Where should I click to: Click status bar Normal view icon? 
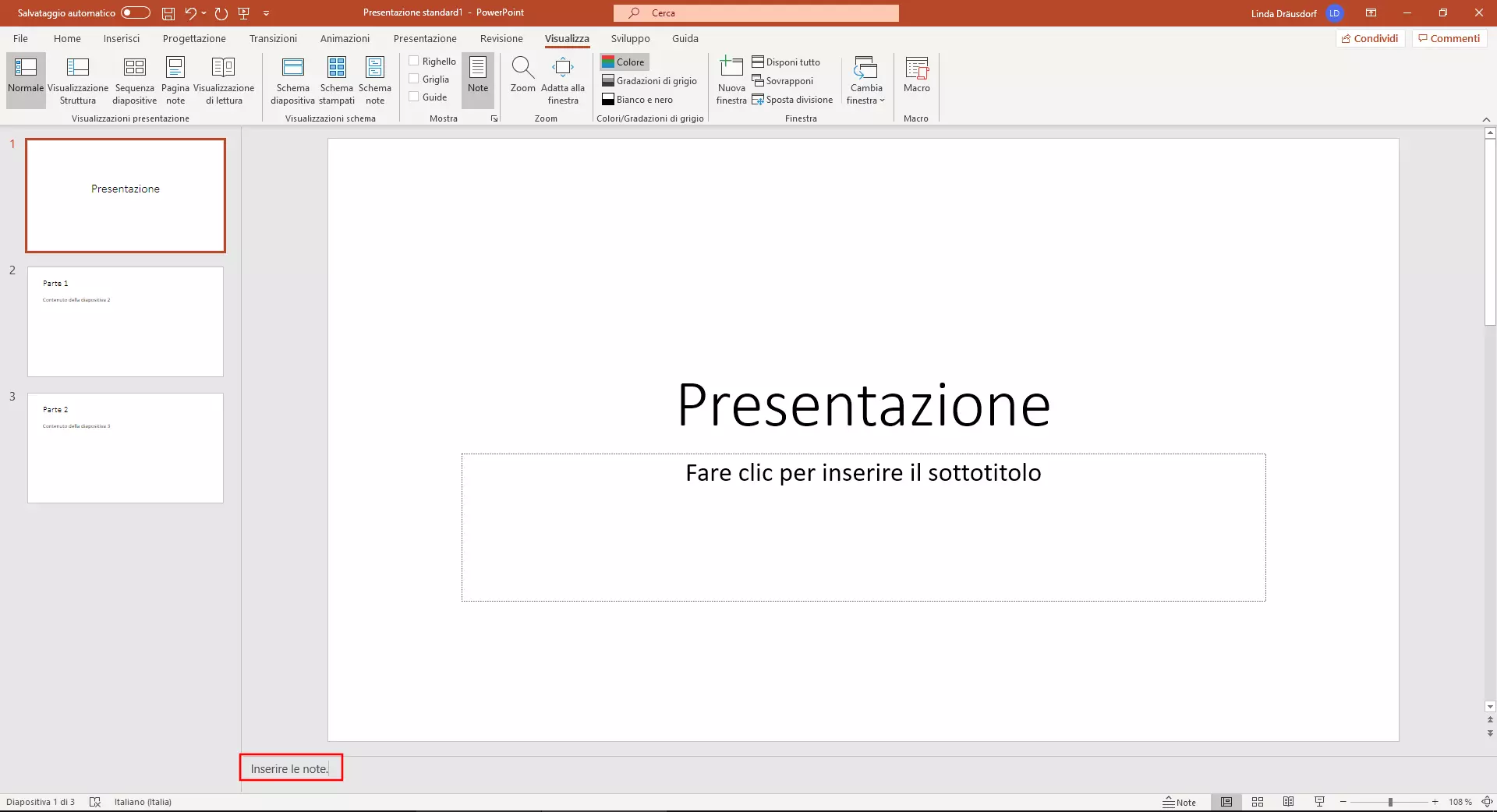point(1226,802)
